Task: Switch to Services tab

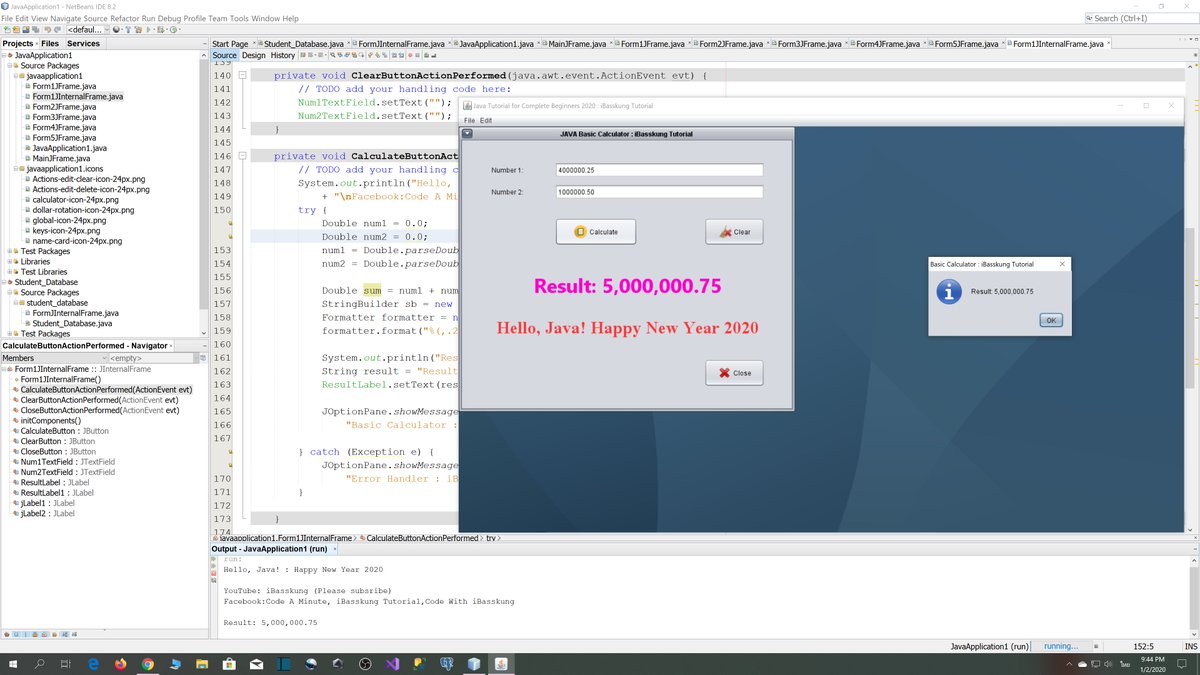Action: pos(83,43)
